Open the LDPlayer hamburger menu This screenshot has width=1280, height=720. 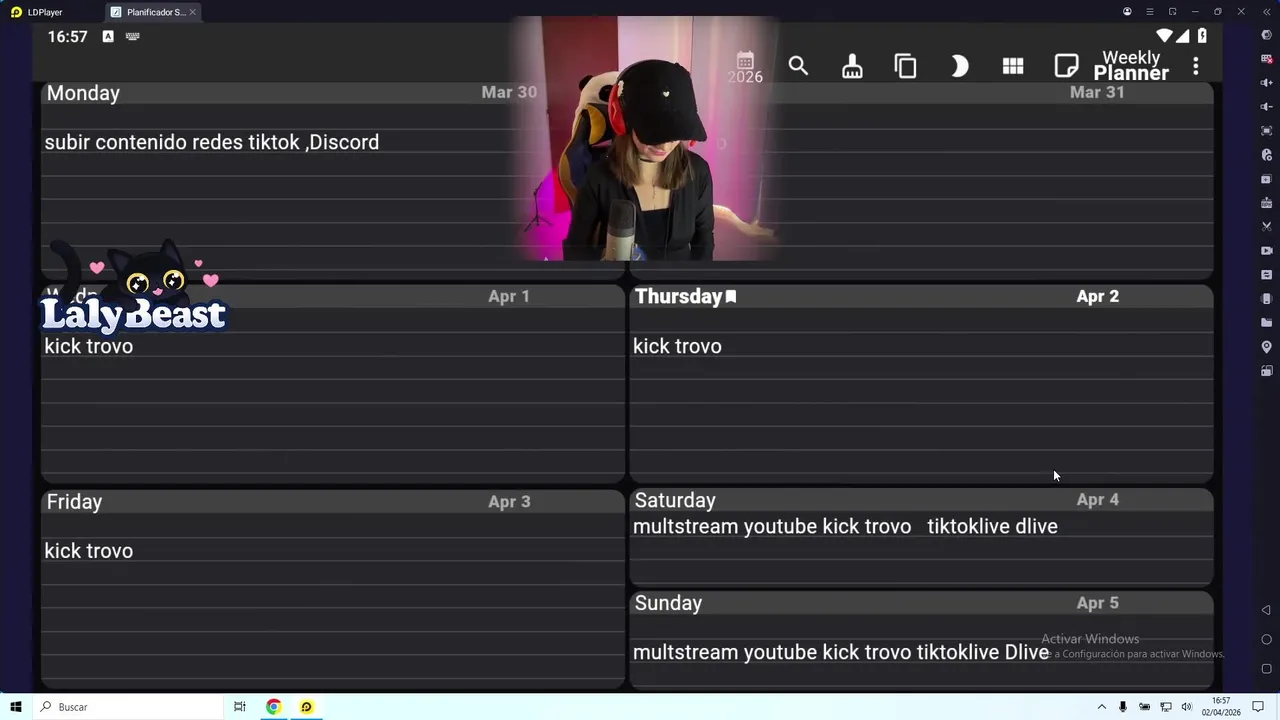(1150, 12)
